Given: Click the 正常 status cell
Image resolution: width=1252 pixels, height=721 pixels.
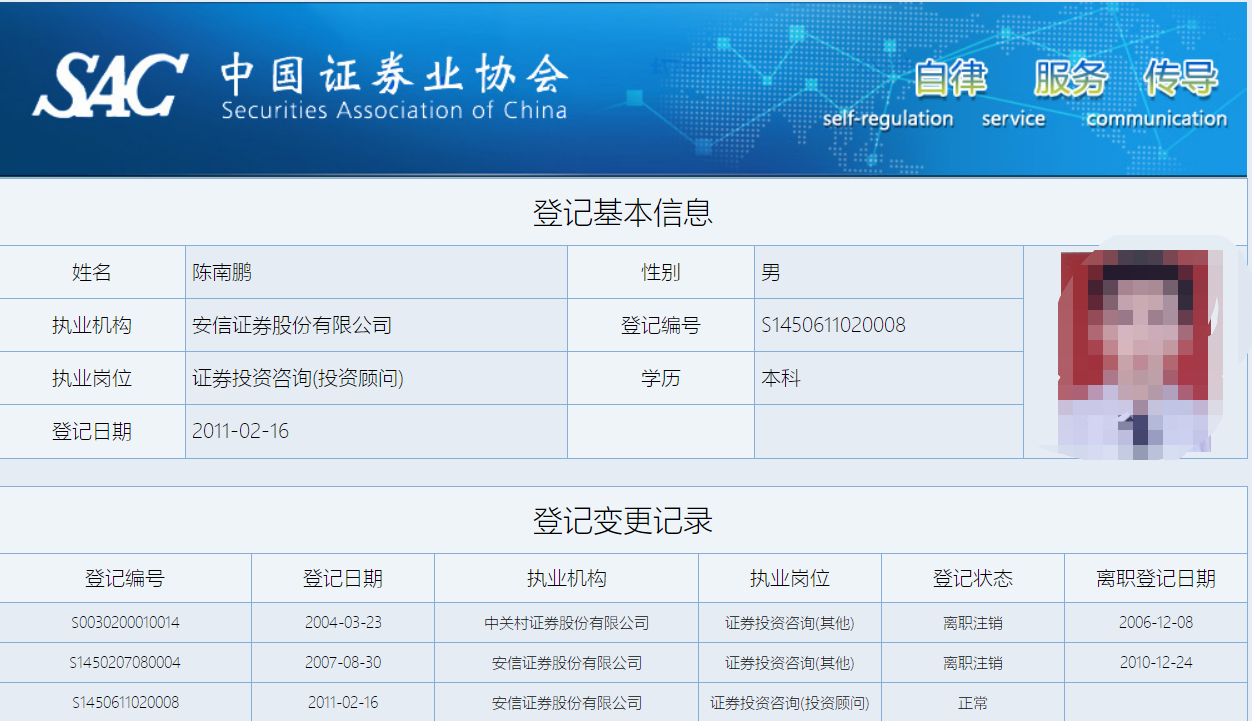Looking at the screenshot, I should pyautogui.click(x=973, y=702).
